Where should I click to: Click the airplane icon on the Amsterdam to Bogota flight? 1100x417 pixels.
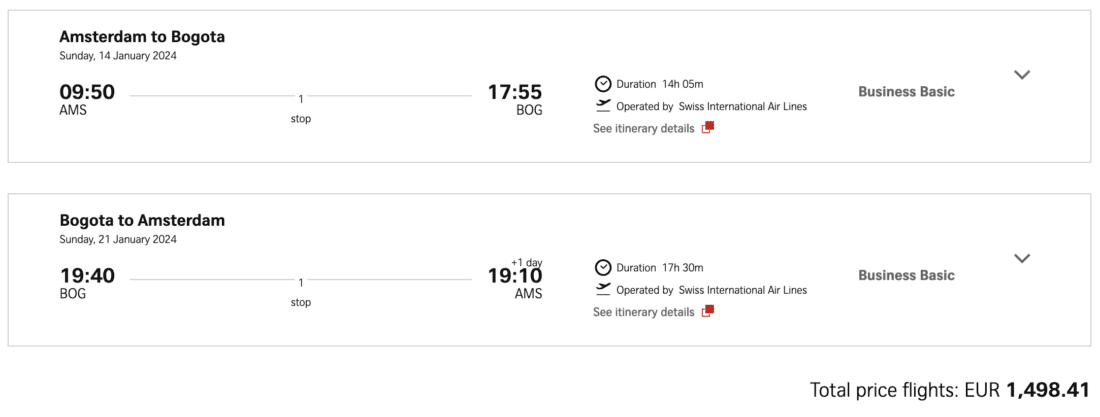[603, 105]
